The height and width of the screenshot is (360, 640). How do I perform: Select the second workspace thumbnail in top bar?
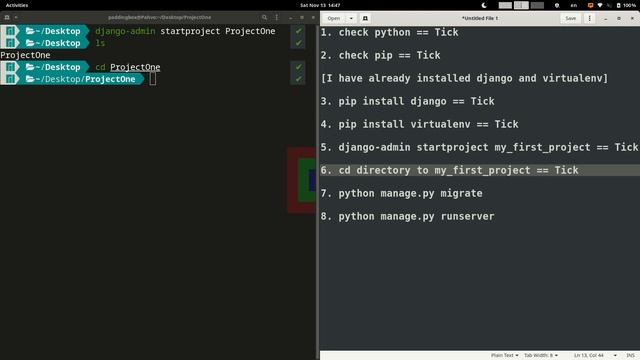point(521,5)
